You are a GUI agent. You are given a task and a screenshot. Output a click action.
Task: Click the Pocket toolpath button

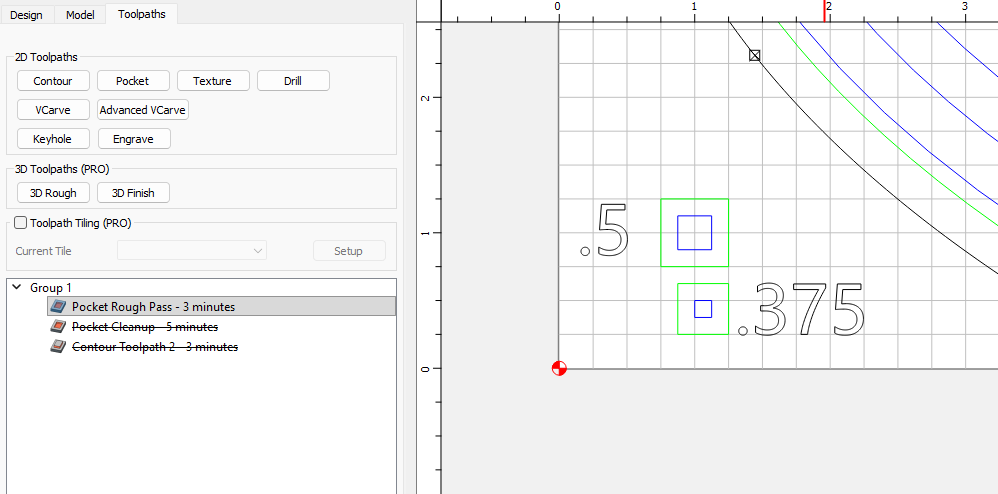point(132,81)
